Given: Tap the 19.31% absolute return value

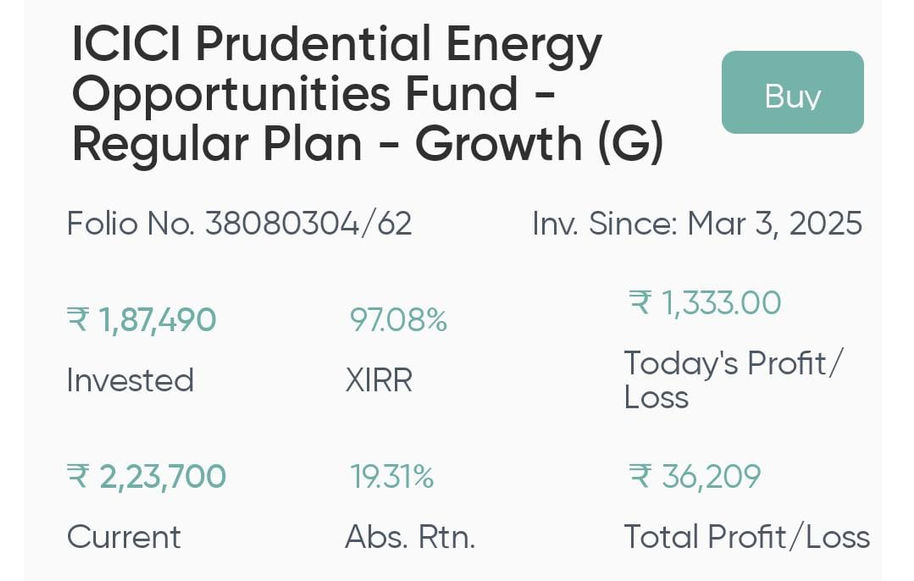Looking at the screenshot, I should pos(392,476).
